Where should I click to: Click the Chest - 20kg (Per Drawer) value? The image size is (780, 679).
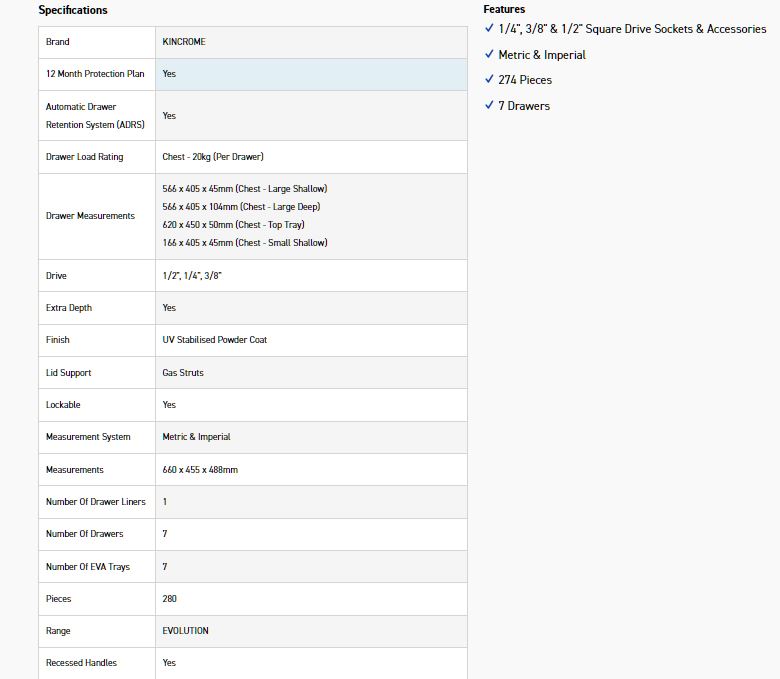(x=213, y=157)
